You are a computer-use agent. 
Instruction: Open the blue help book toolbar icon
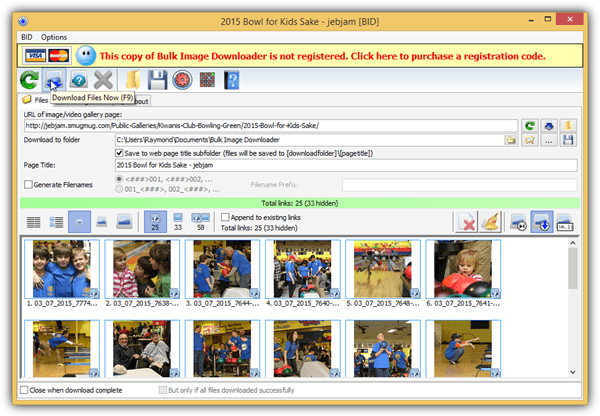[232, 80]
